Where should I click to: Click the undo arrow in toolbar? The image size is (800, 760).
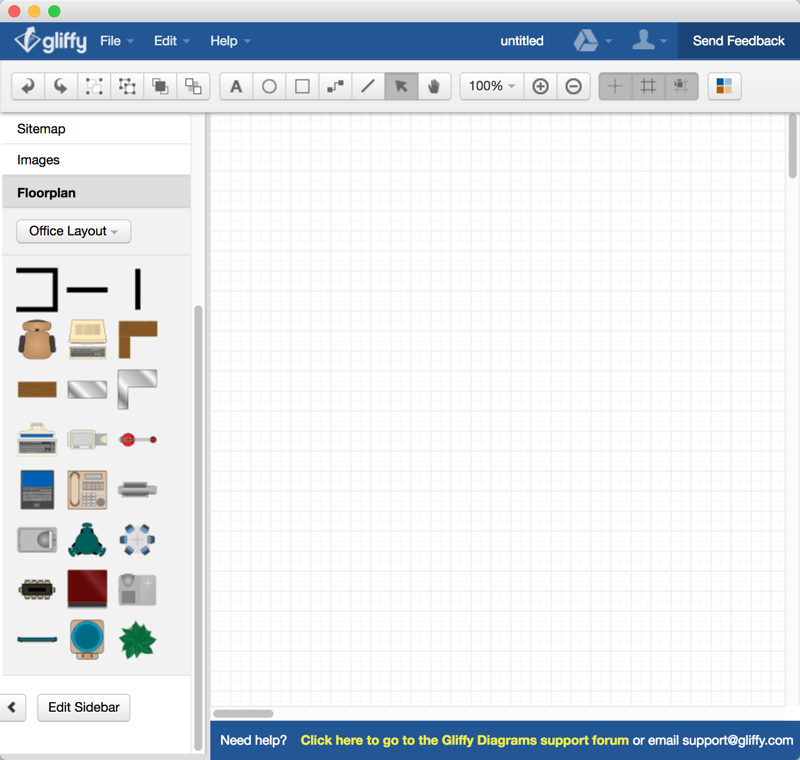[28, 86]
